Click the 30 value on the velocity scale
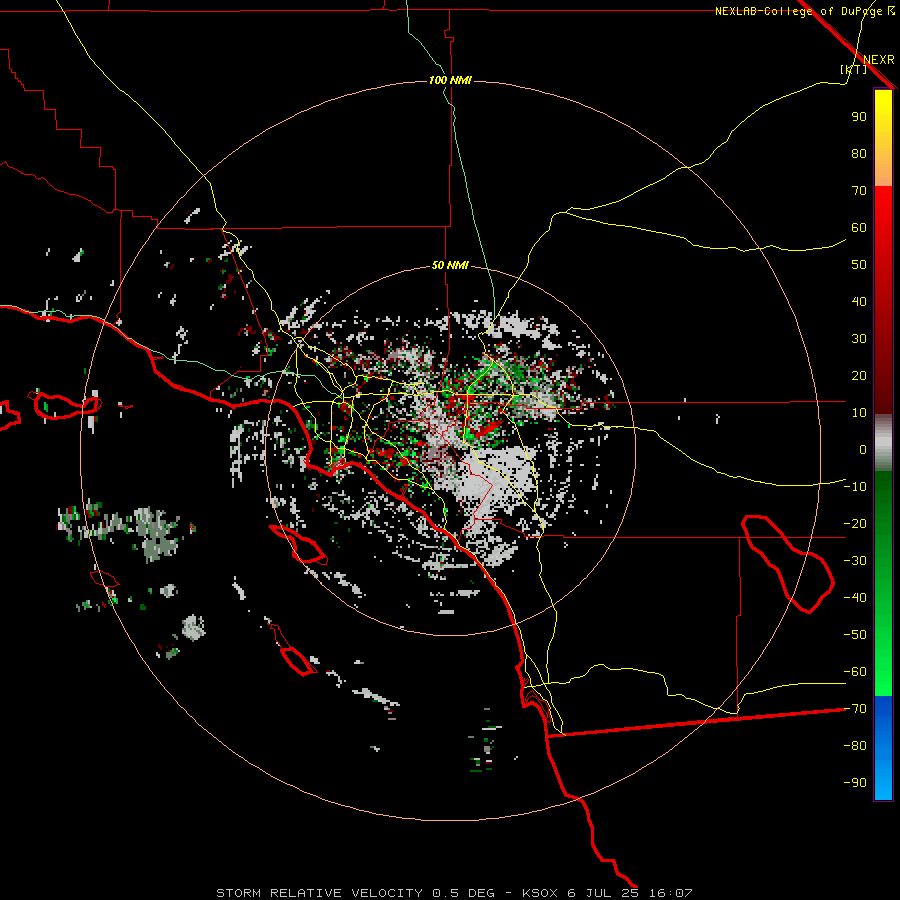 (x=859, y=339)
